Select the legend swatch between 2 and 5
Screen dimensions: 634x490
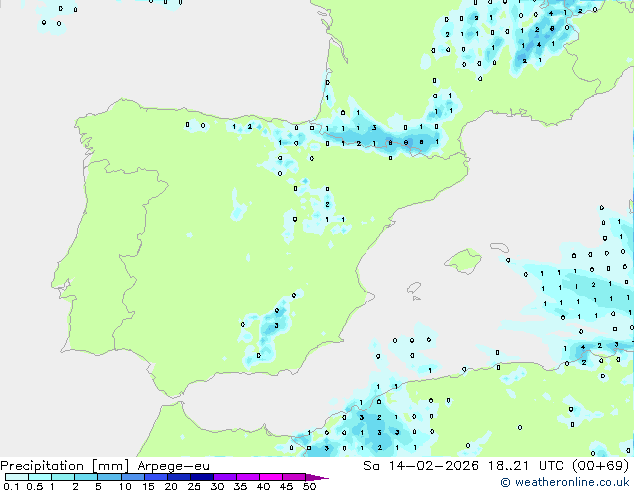pos(86,477)
